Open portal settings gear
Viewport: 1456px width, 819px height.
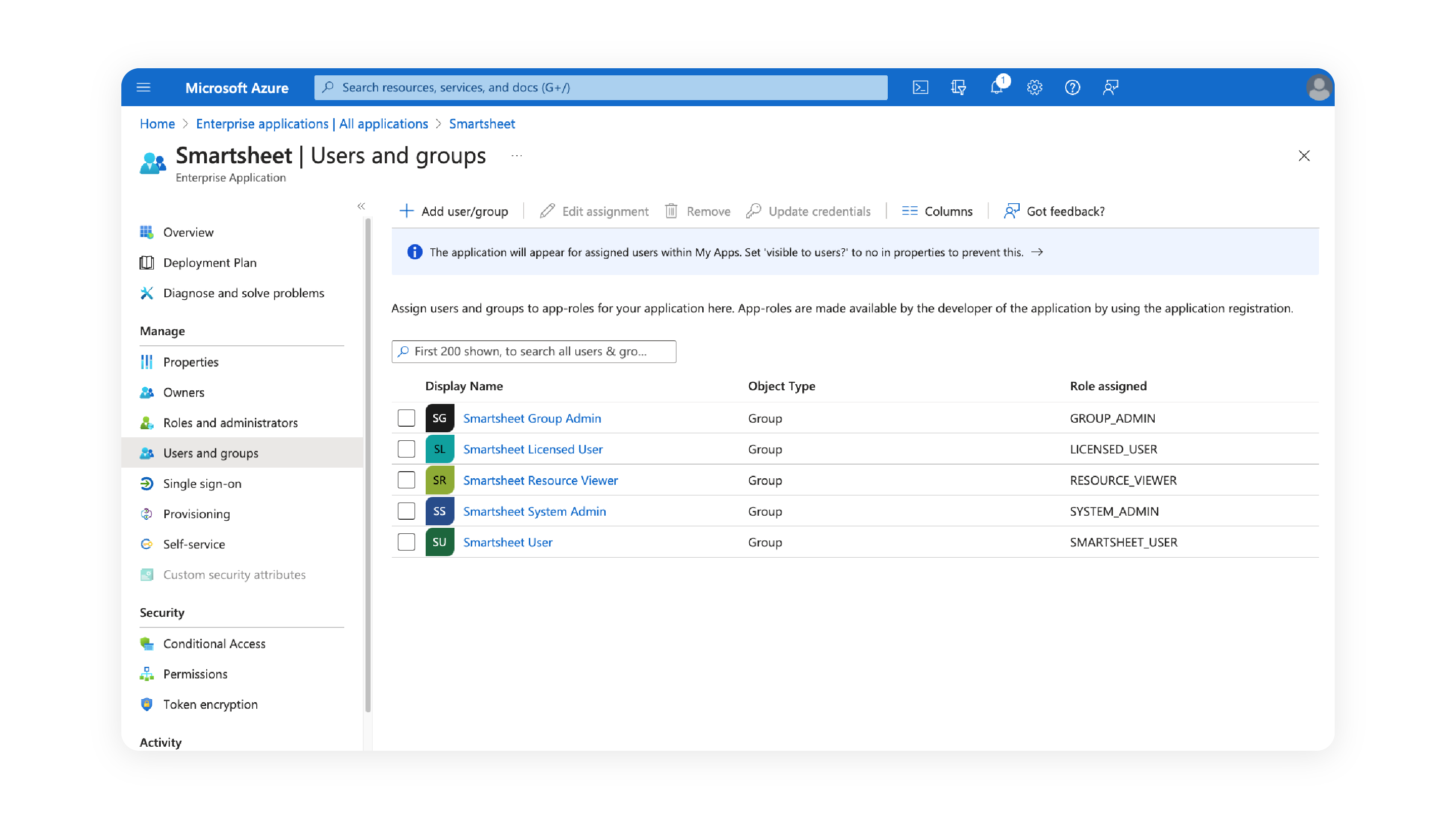(1034, 87)
